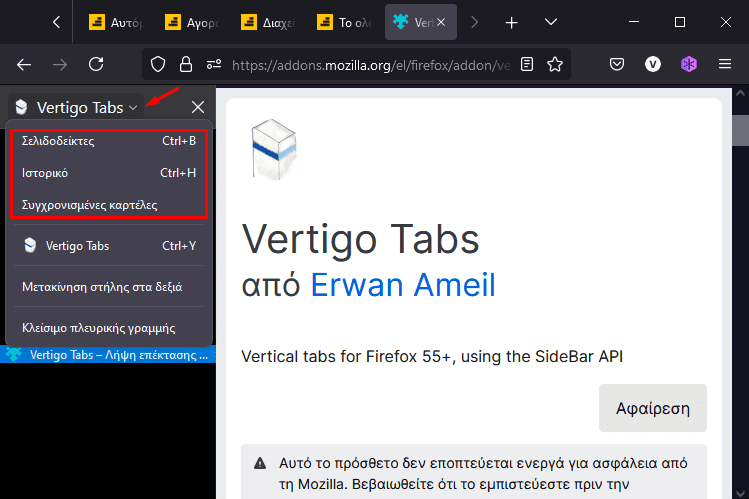Close the sidebar with X button

(198, 107)
